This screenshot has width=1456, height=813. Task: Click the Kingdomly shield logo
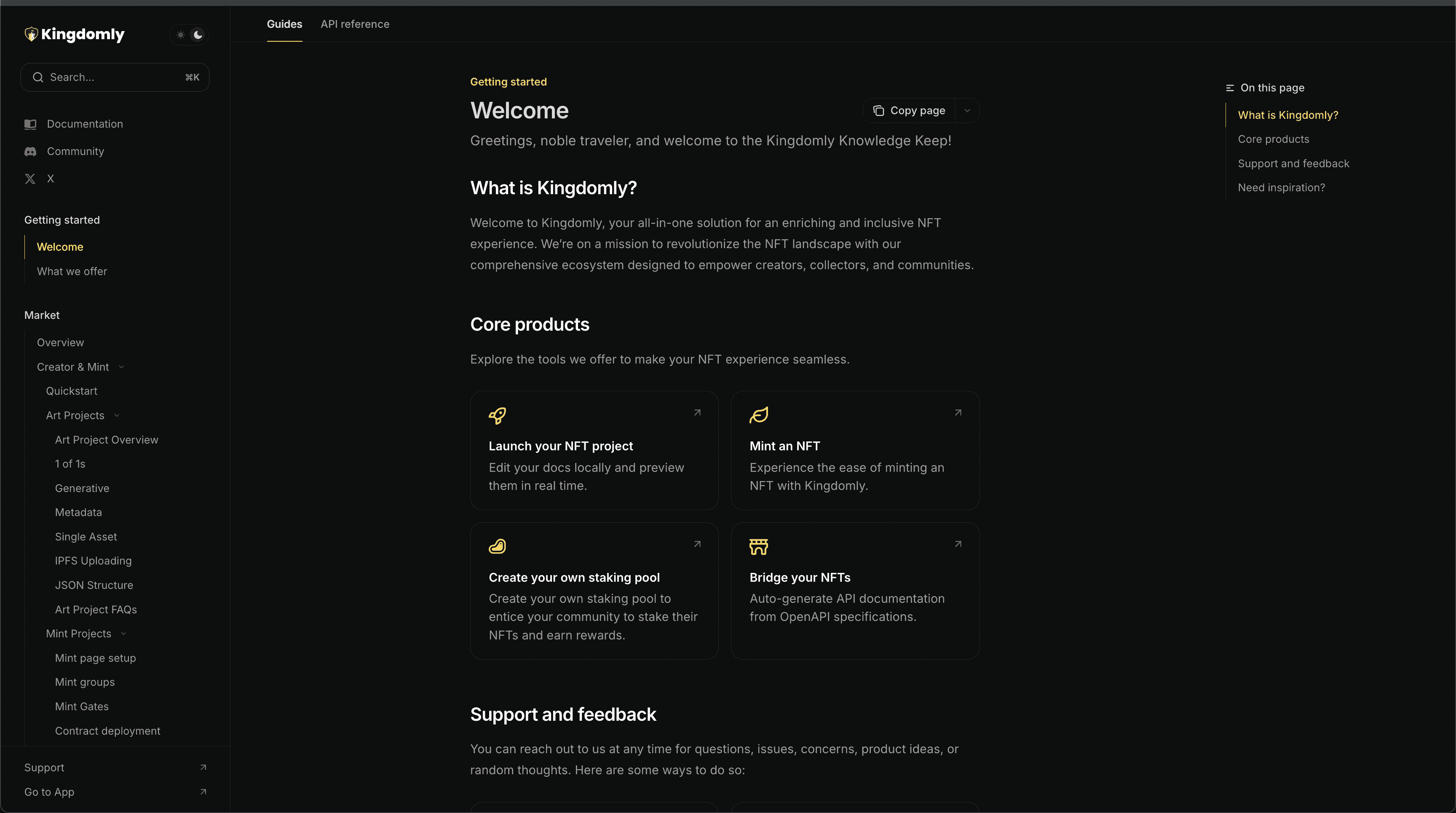(31, 35)
